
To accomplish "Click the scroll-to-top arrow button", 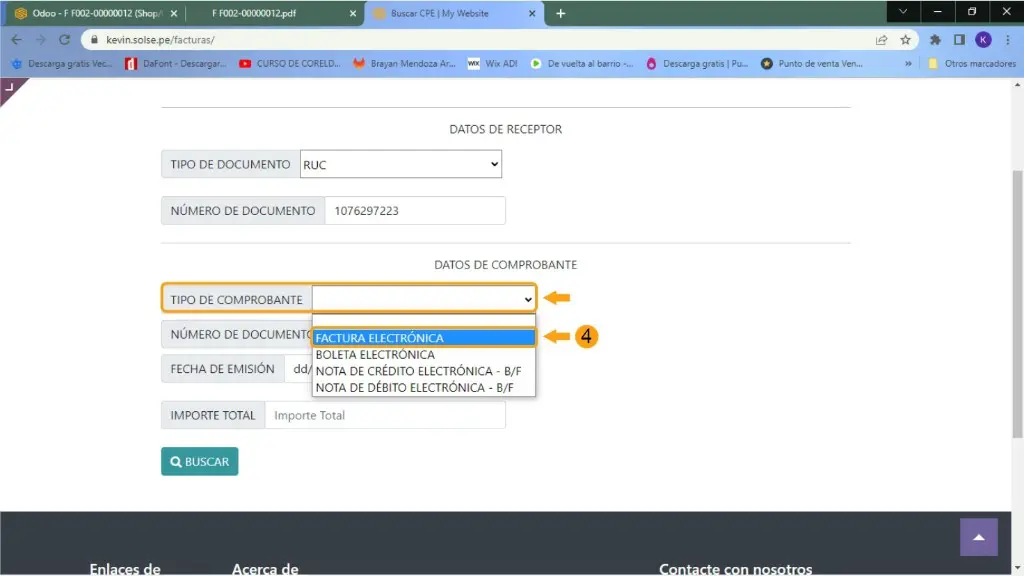I will click(978, 537).
